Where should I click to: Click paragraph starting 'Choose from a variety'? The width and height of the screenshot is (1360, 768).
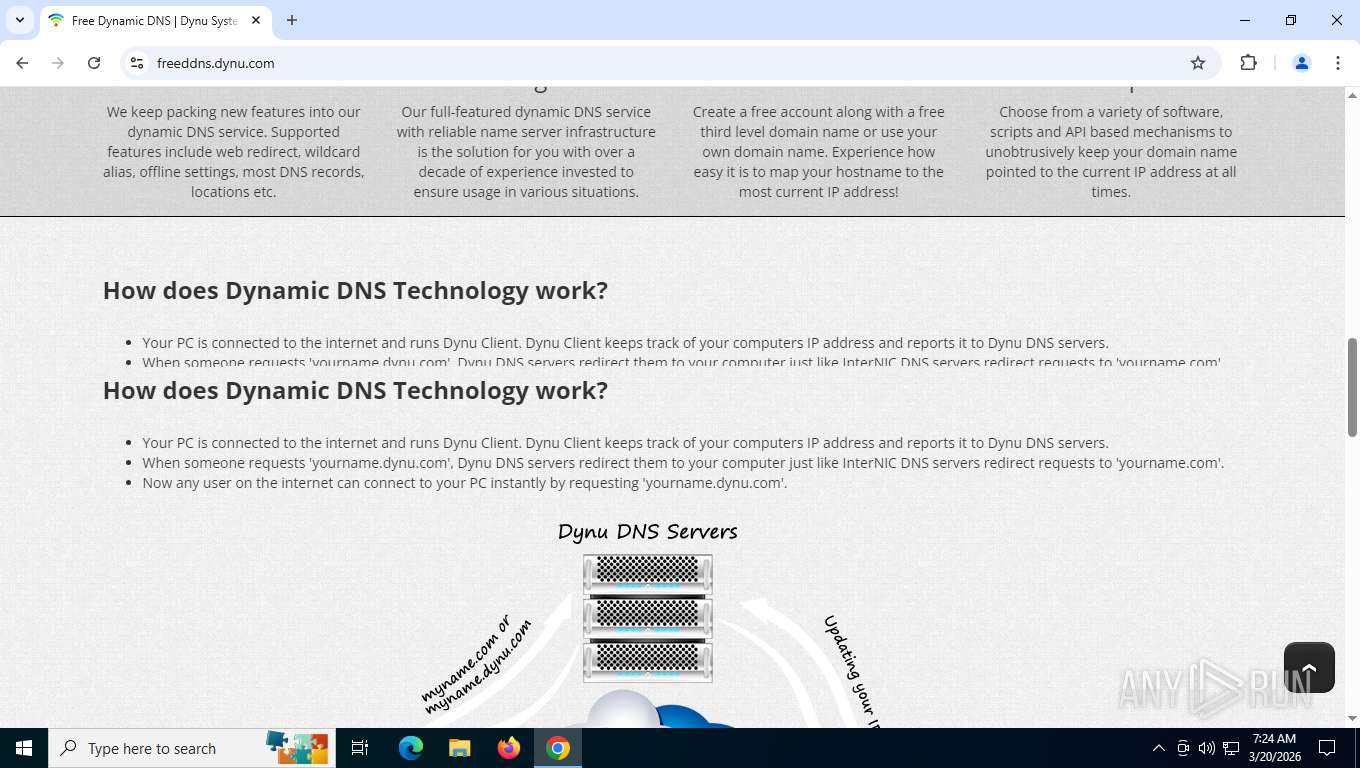[x=1111, y=152]
